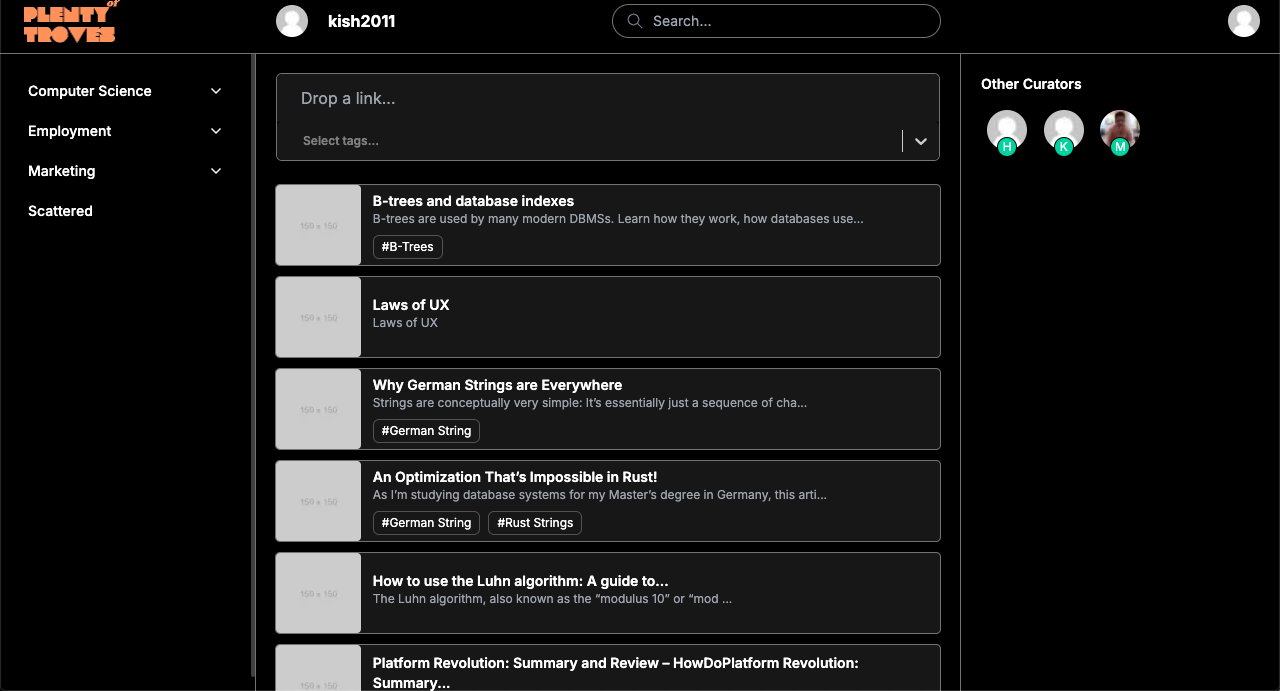Focus the Drop a link field

(608, 98)
